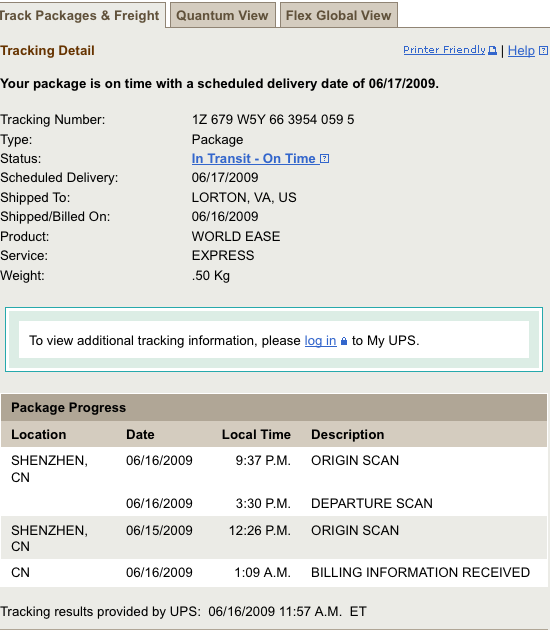Open the Help link
The image size is (550, 630).
click(x=521, y=51)
